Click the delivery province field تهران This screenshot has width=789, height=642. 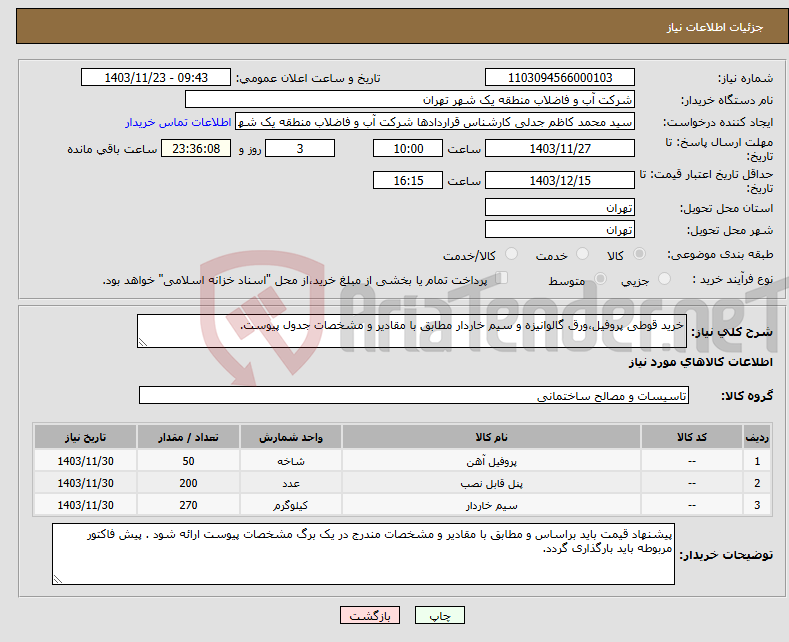click(560, 207)
